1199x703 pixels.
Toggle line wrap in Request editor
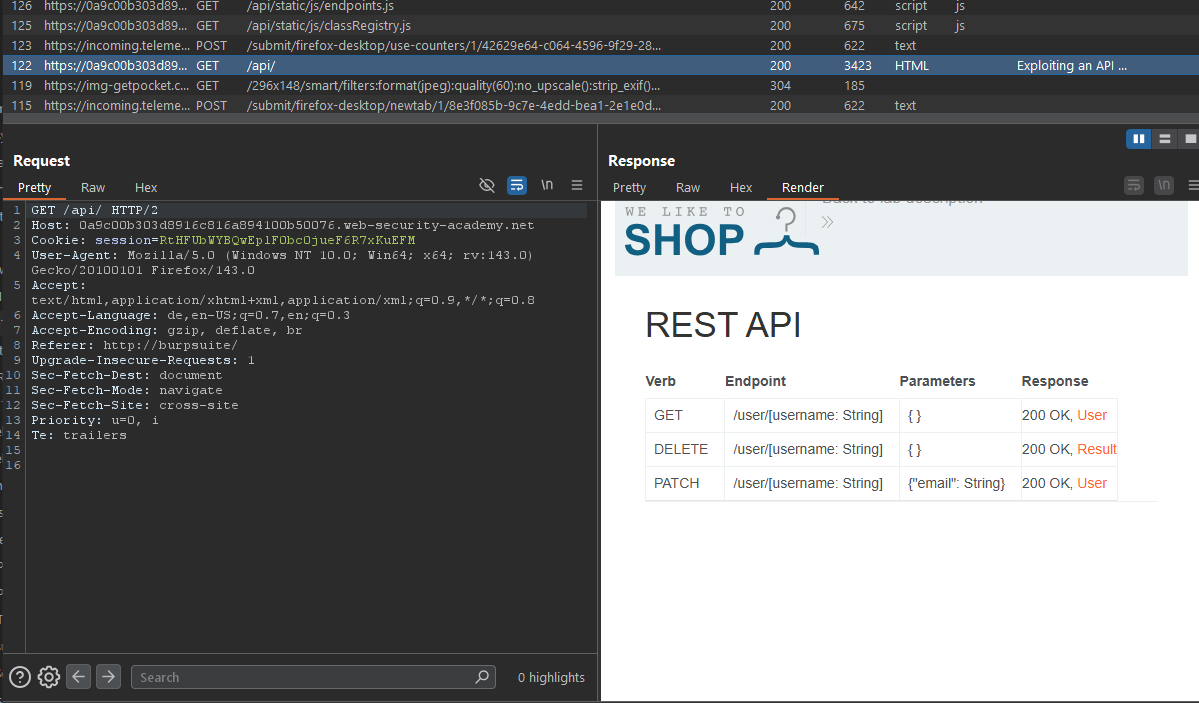pos(517,185)
